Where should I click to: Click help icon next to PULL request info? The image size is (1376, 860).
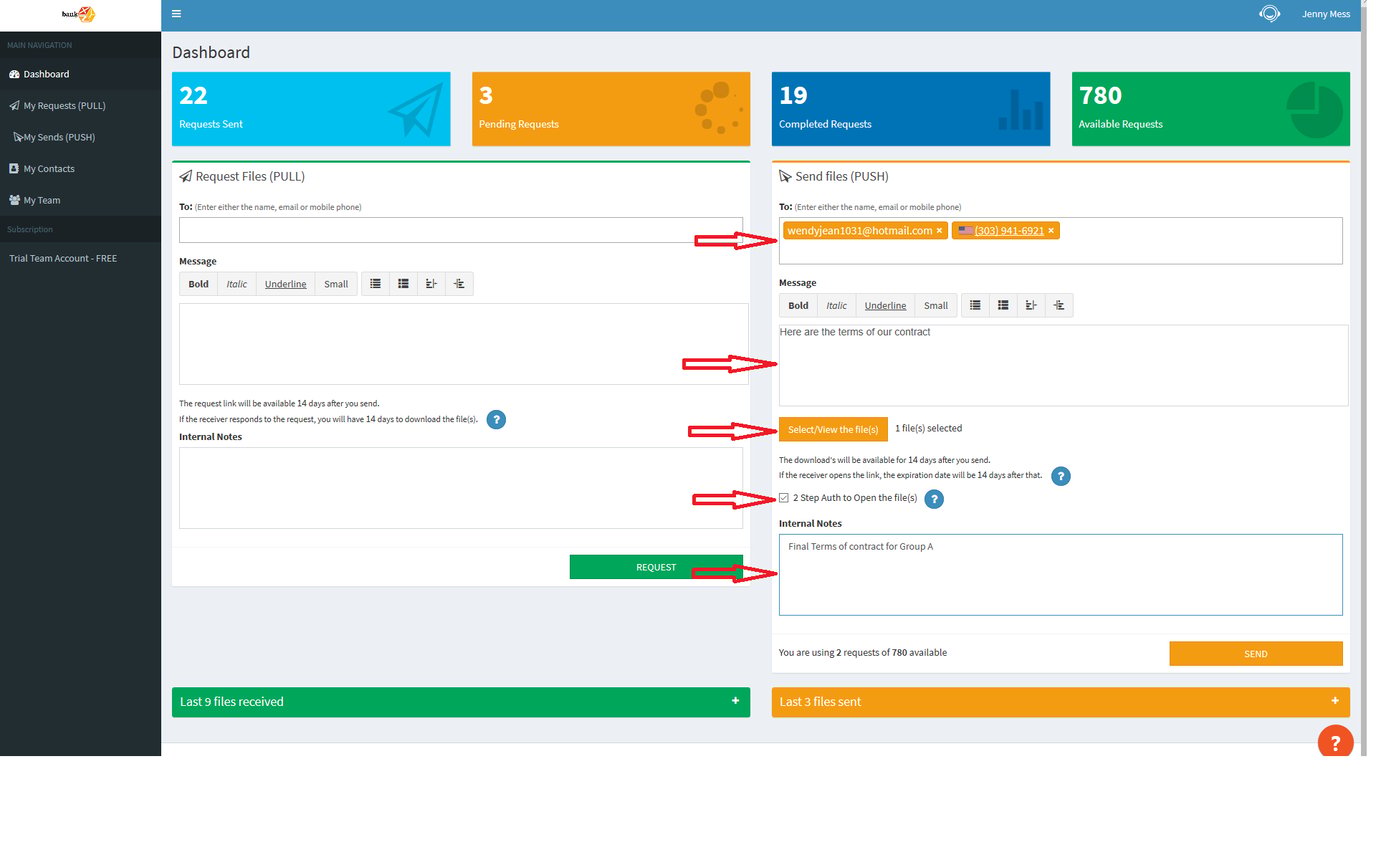pyautogui.click(x=496, y=420)
